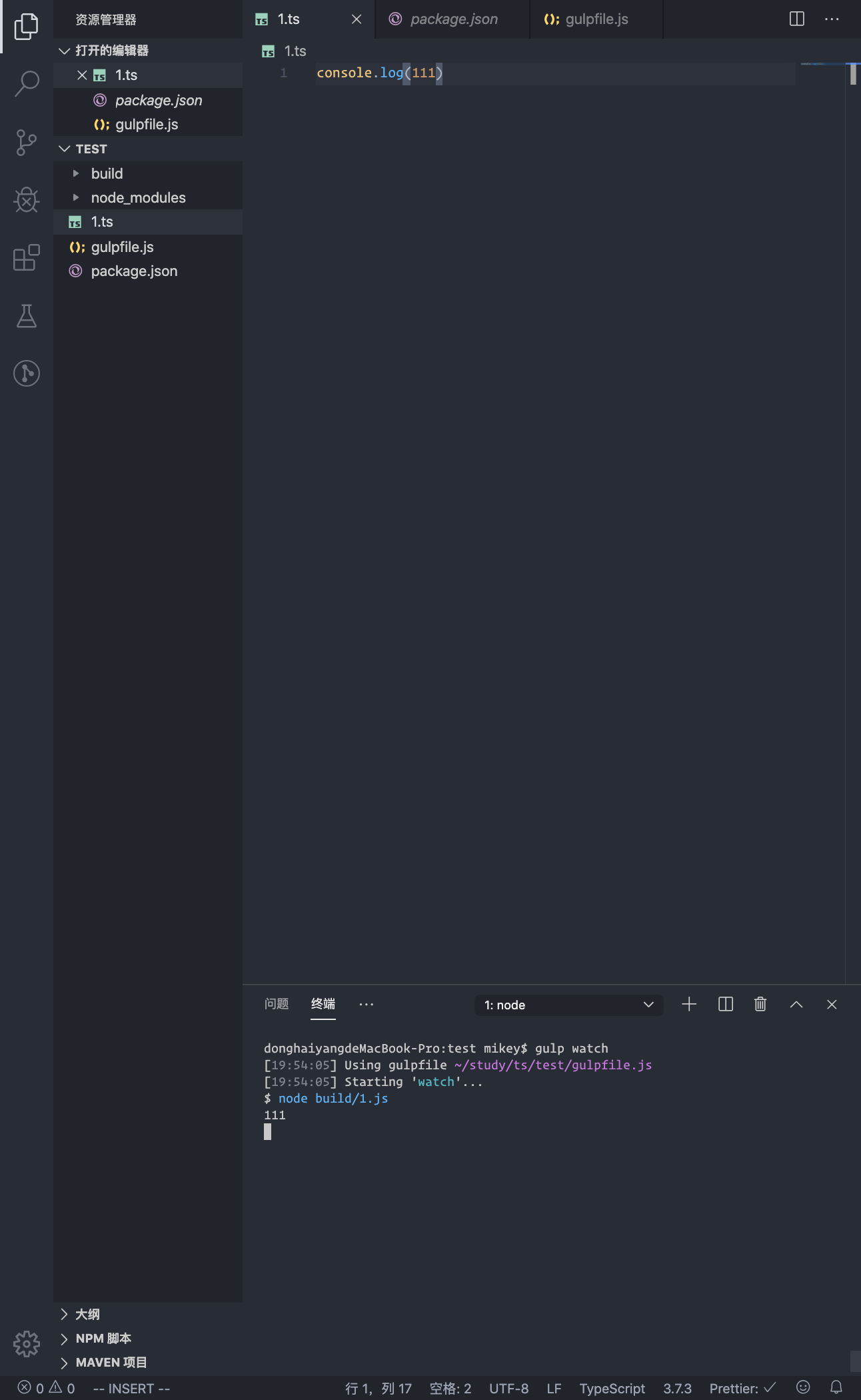This screenshot has height=1400, width=861.
Task: Select the 1.ts editor tab
Action: [309, 19]
